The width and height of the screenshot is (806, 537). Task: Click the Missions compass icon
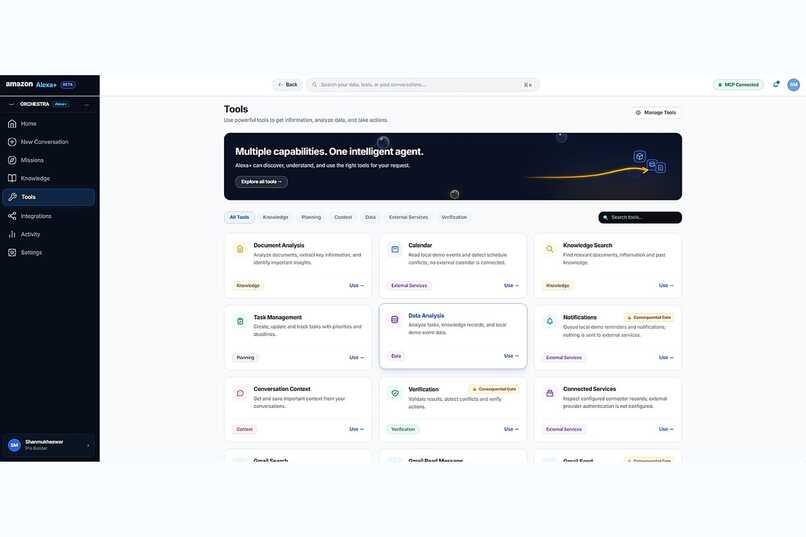(12, 160)
